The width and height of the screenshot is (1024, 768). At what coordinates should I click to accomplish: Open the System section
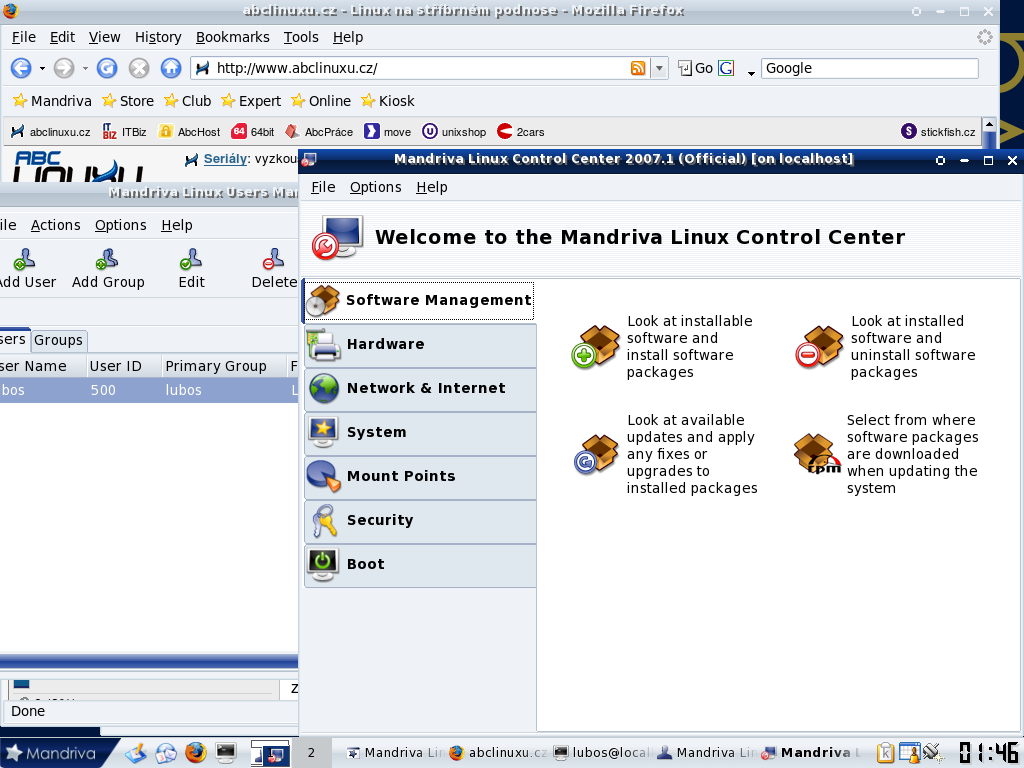tap(420, 432)
